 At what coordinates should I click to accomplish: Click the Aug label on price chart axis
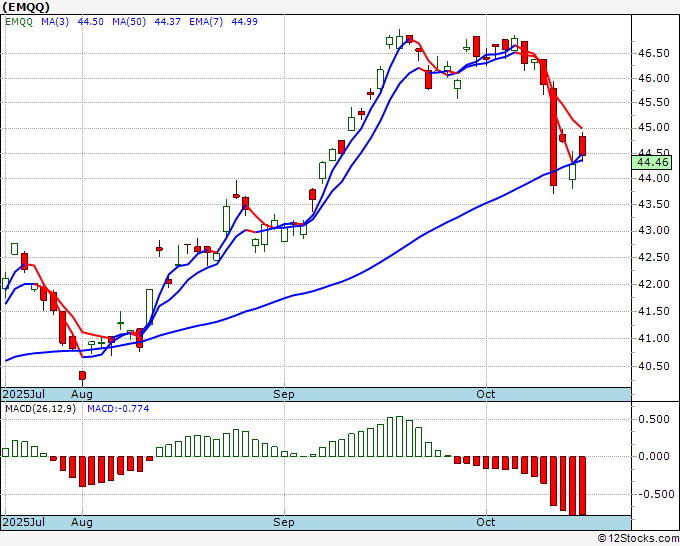tap(82, 394)
